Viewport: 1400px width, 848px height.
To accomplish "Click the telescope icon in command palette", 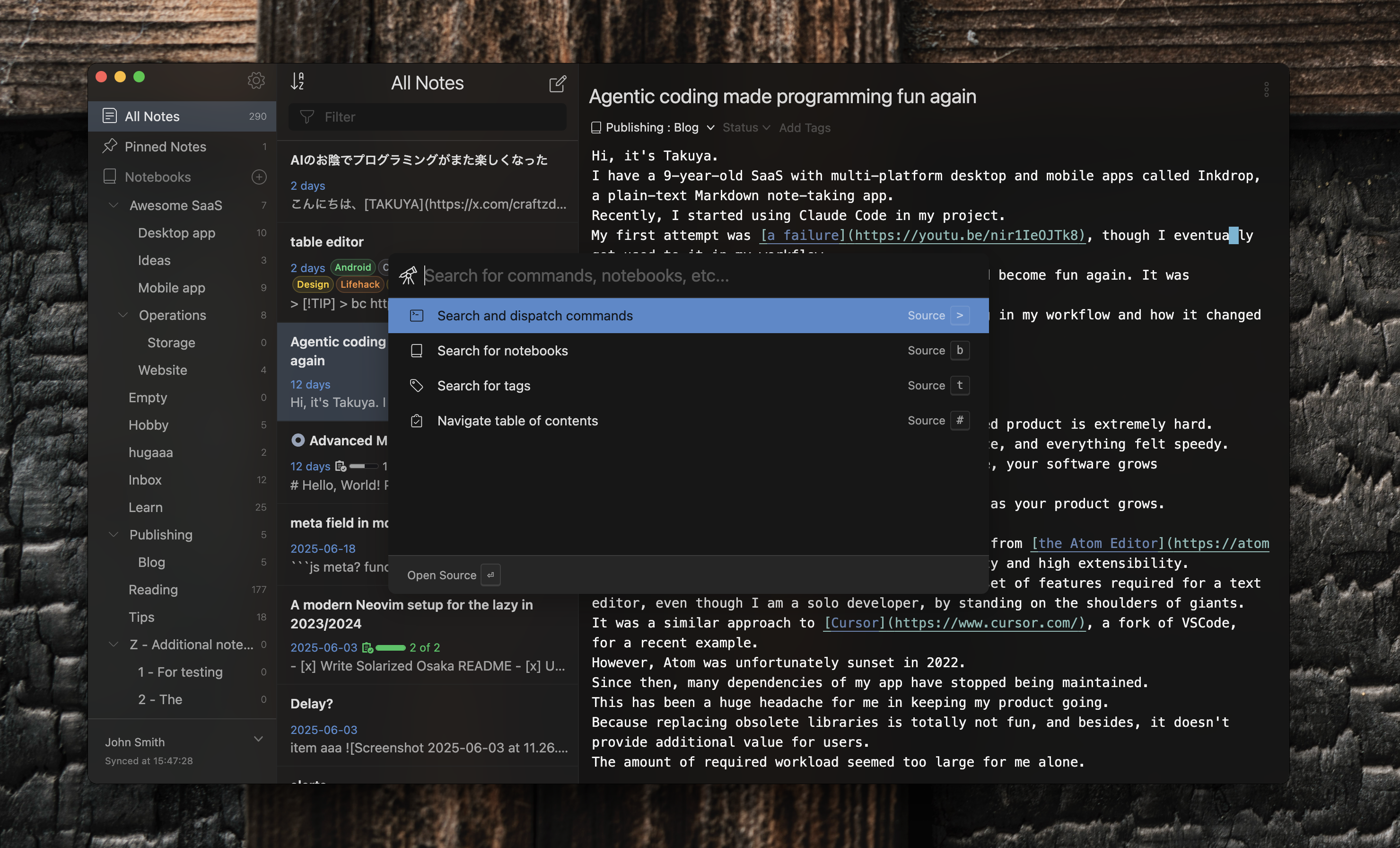I will pos(407,276).
